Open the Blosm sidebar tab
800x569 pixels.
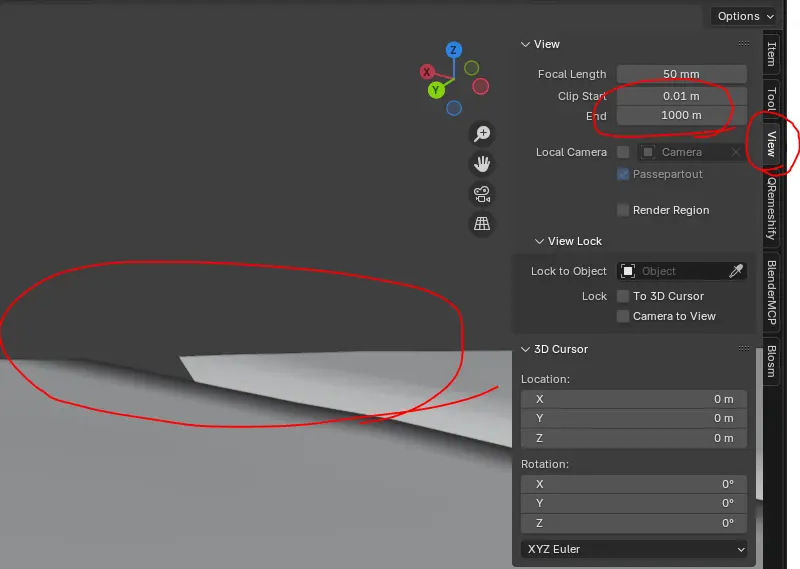(771, 361)
